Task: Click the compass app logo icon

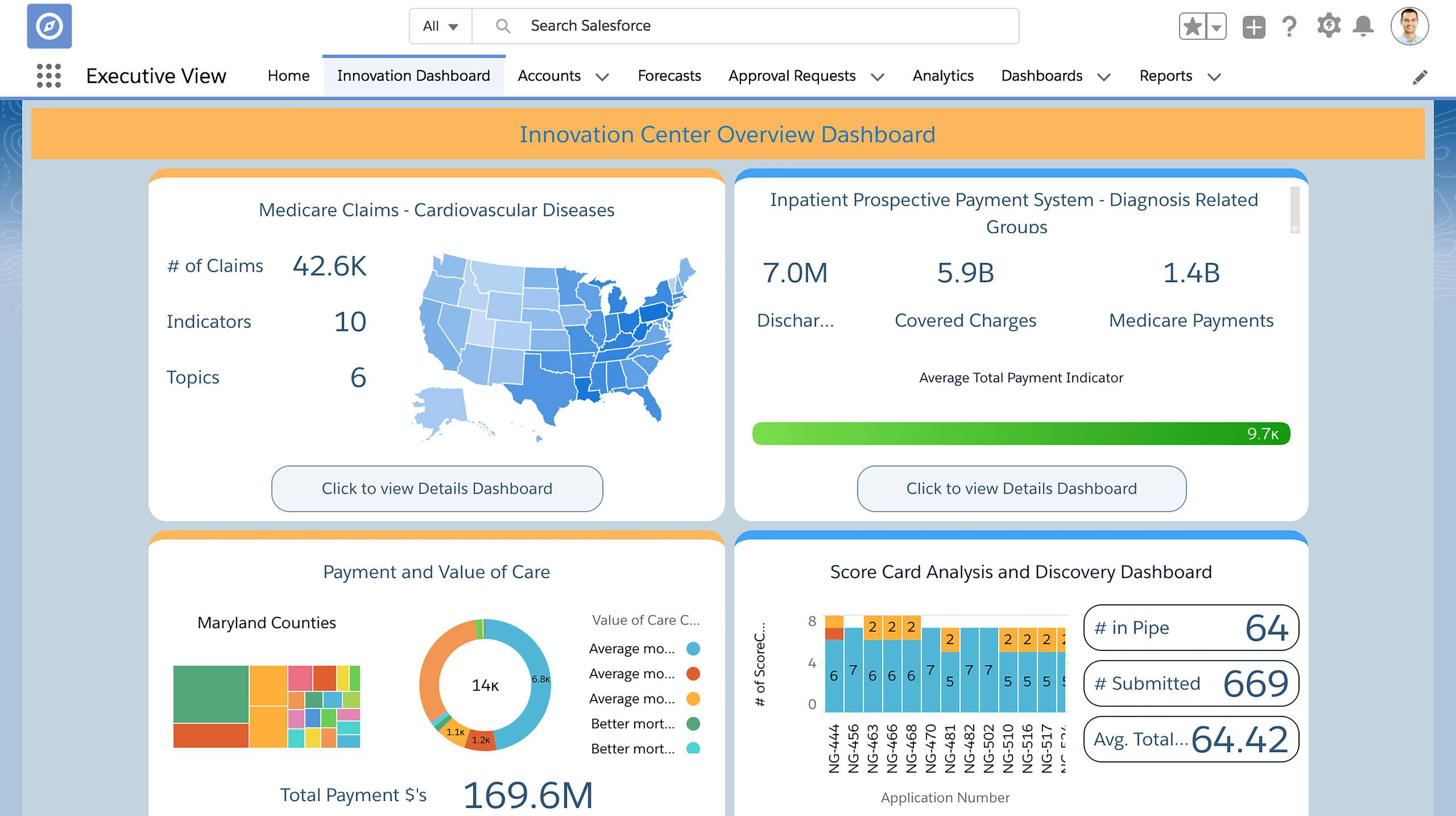Action: coord(49,26)
